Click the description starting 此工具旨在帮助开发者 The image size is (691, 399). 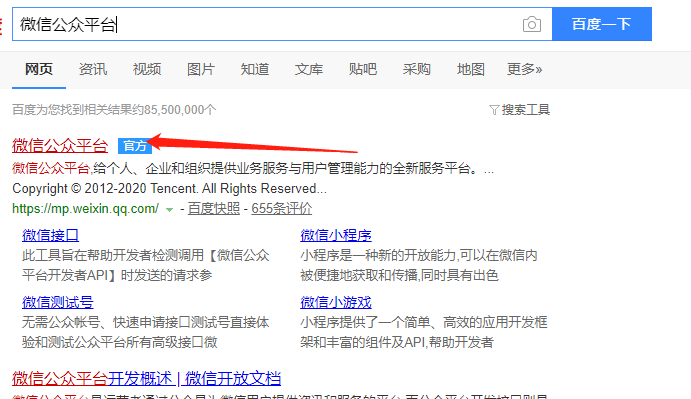145,265
